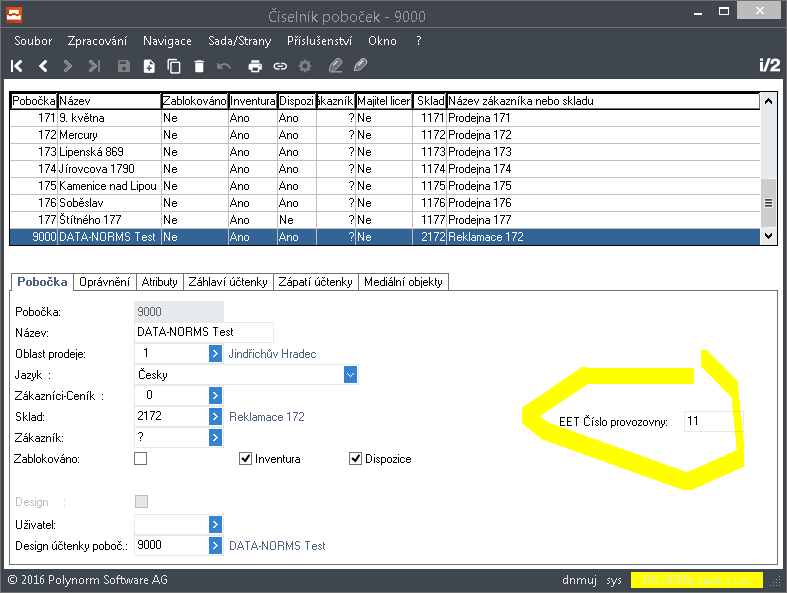Uncheck the Inventura checkbox

(x=245, y=458)
